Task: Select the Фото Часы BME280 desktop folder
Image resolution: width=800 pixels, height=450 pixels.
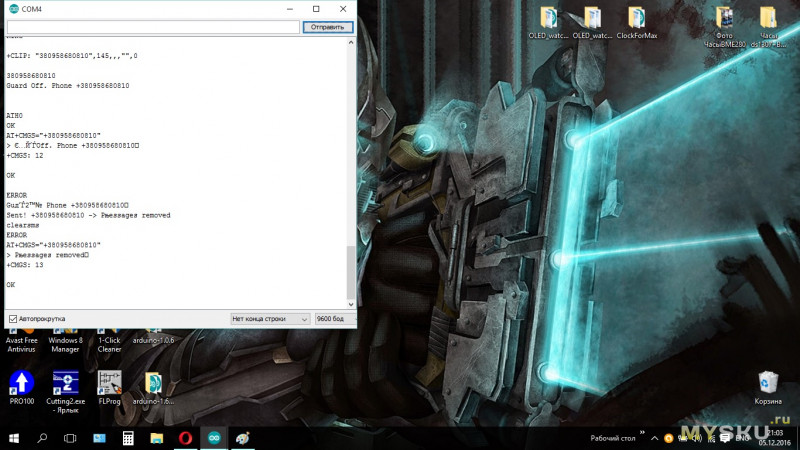Action: click(724, 27)
